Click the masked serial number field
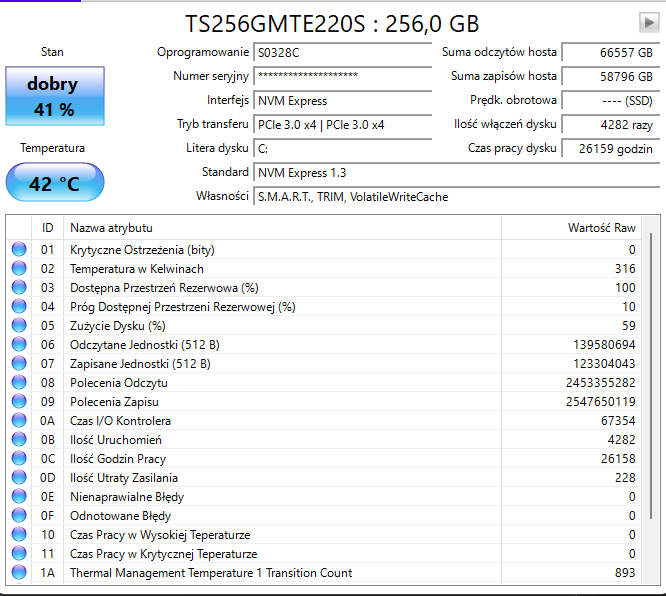The height and width of the screenshot is (596, 666). pyautogui.click(x=342, y=76)
